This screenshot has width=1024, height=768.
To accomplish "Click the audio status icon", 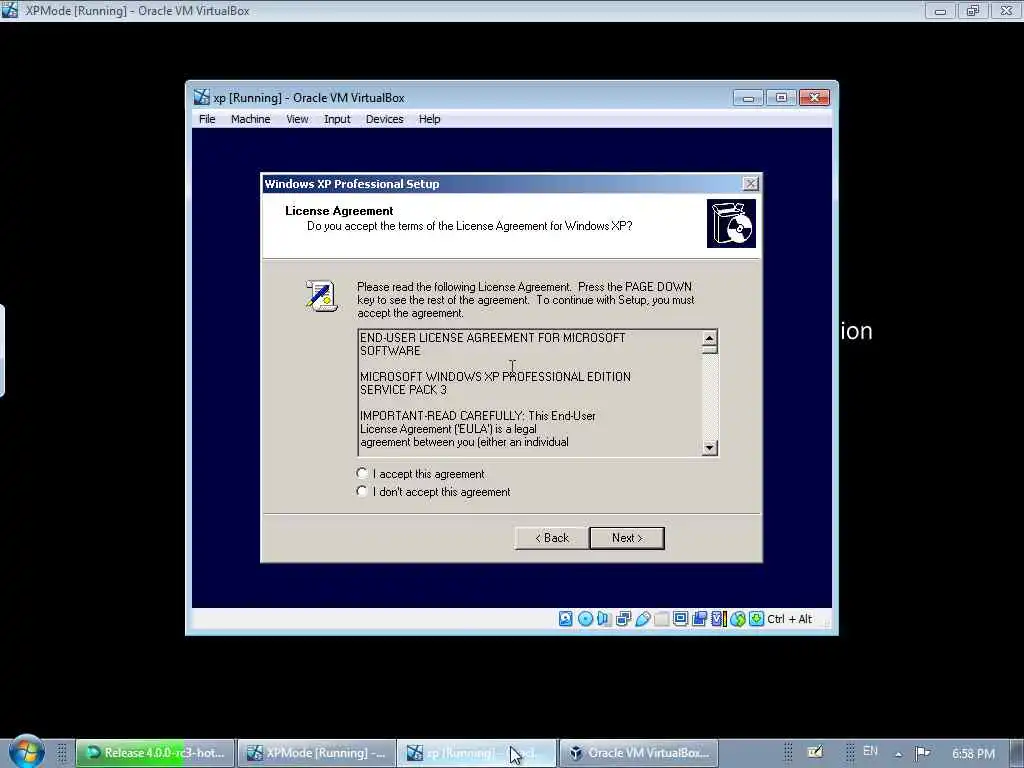I will tap(603, 618).
